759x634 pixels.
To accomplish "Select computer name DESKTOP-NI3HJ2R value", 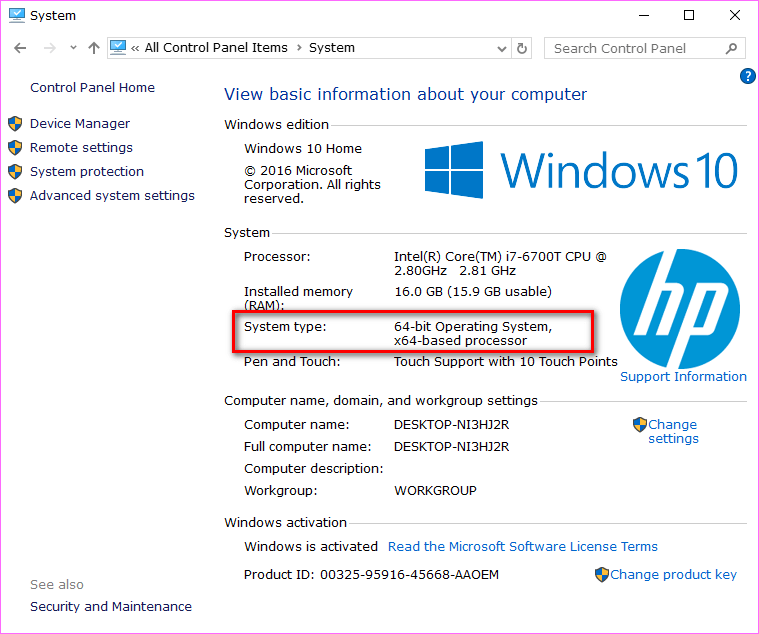I will (451, 425).
